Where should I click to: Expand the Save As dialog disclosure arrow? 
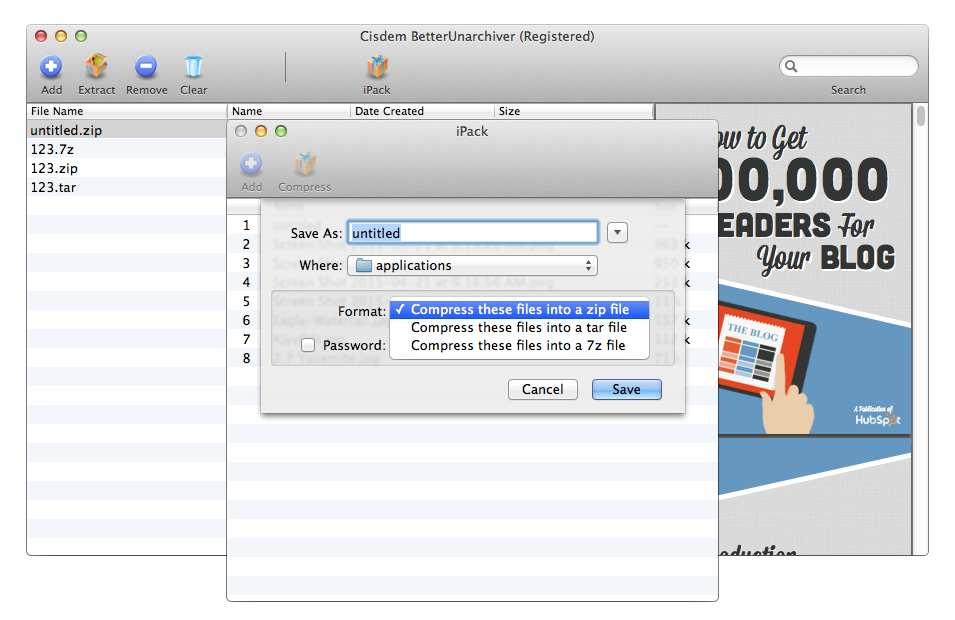click(617, 233)
